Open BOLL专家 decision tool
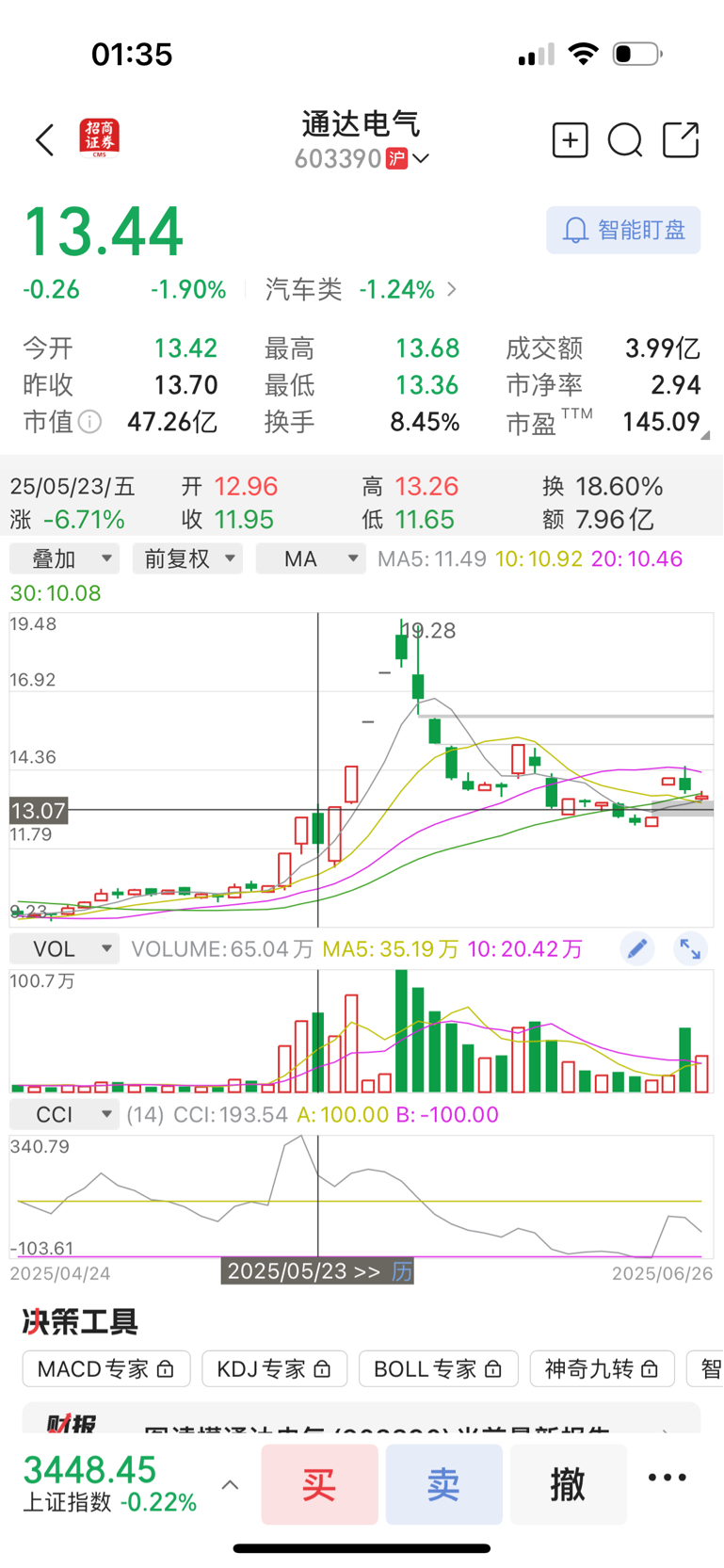 (x=439, y=1368)
